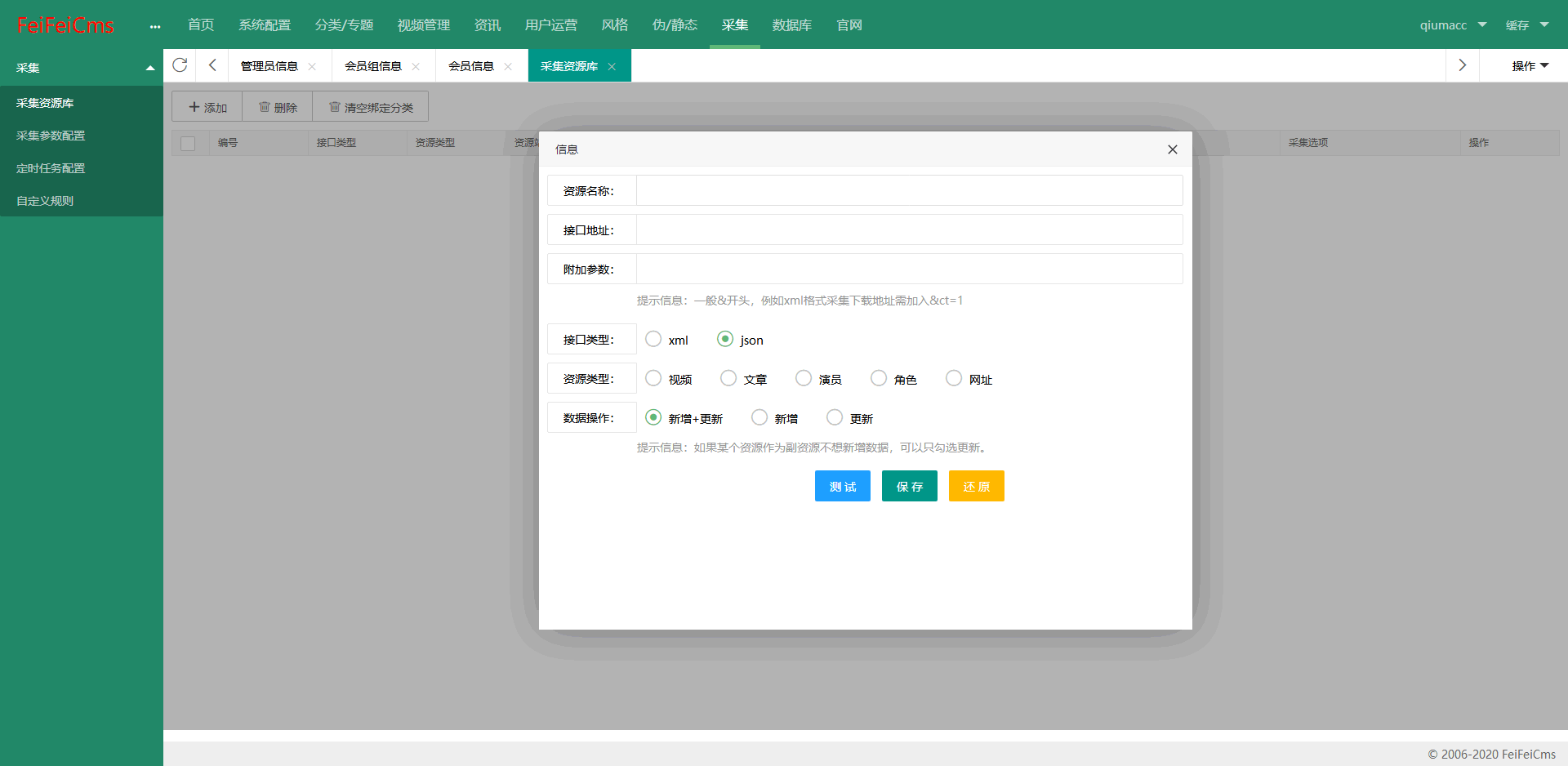
Task: Close the 采集资源库 tab
Action: pos(612,67)
